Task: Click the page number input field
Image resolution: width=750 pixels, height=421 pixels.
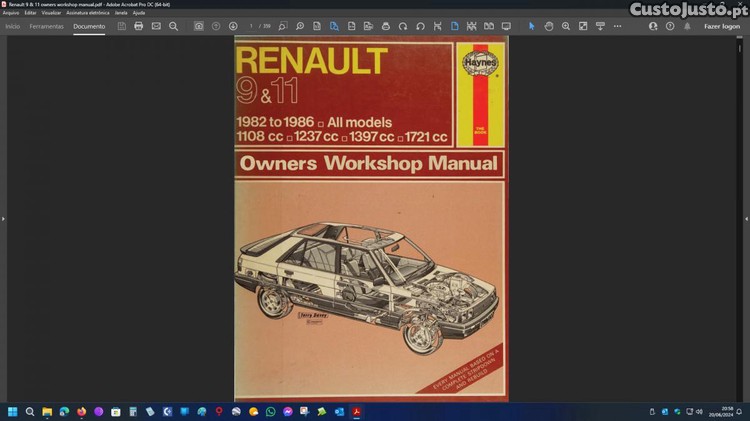Action: pyautogui.click(x=253, y=26)
